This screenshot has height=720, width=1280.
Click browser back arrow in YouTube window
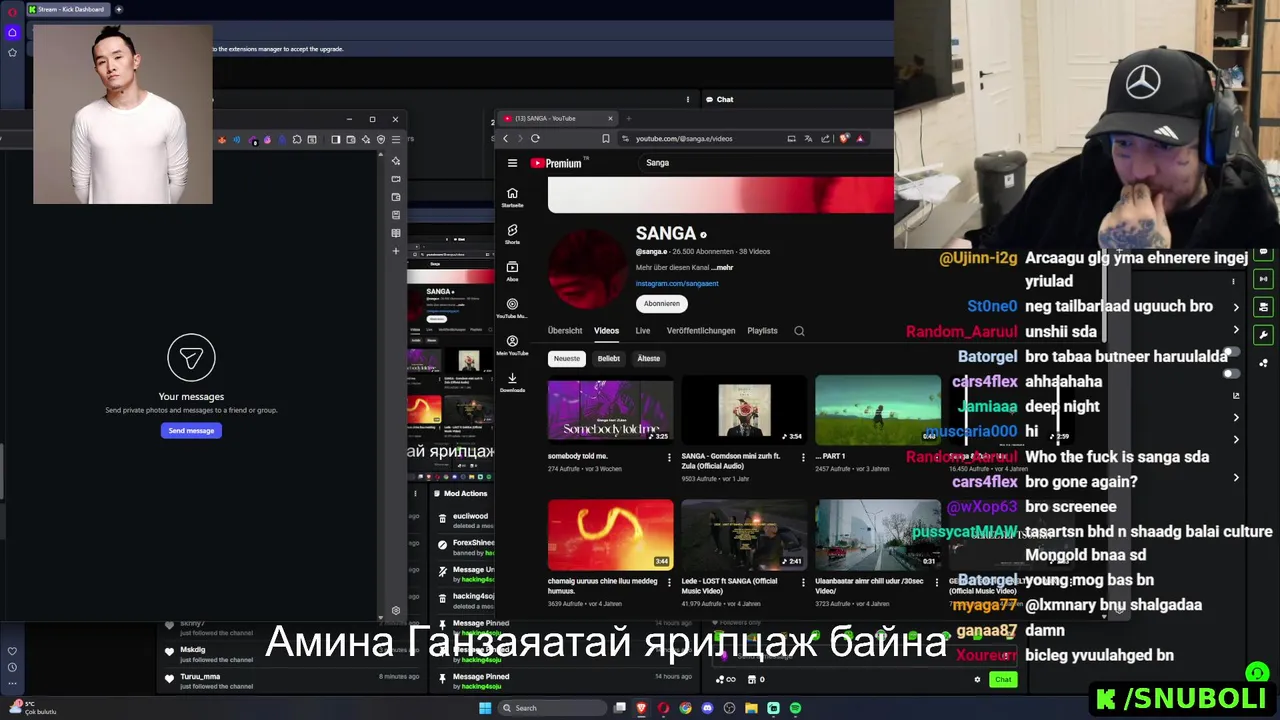(506, 139)
